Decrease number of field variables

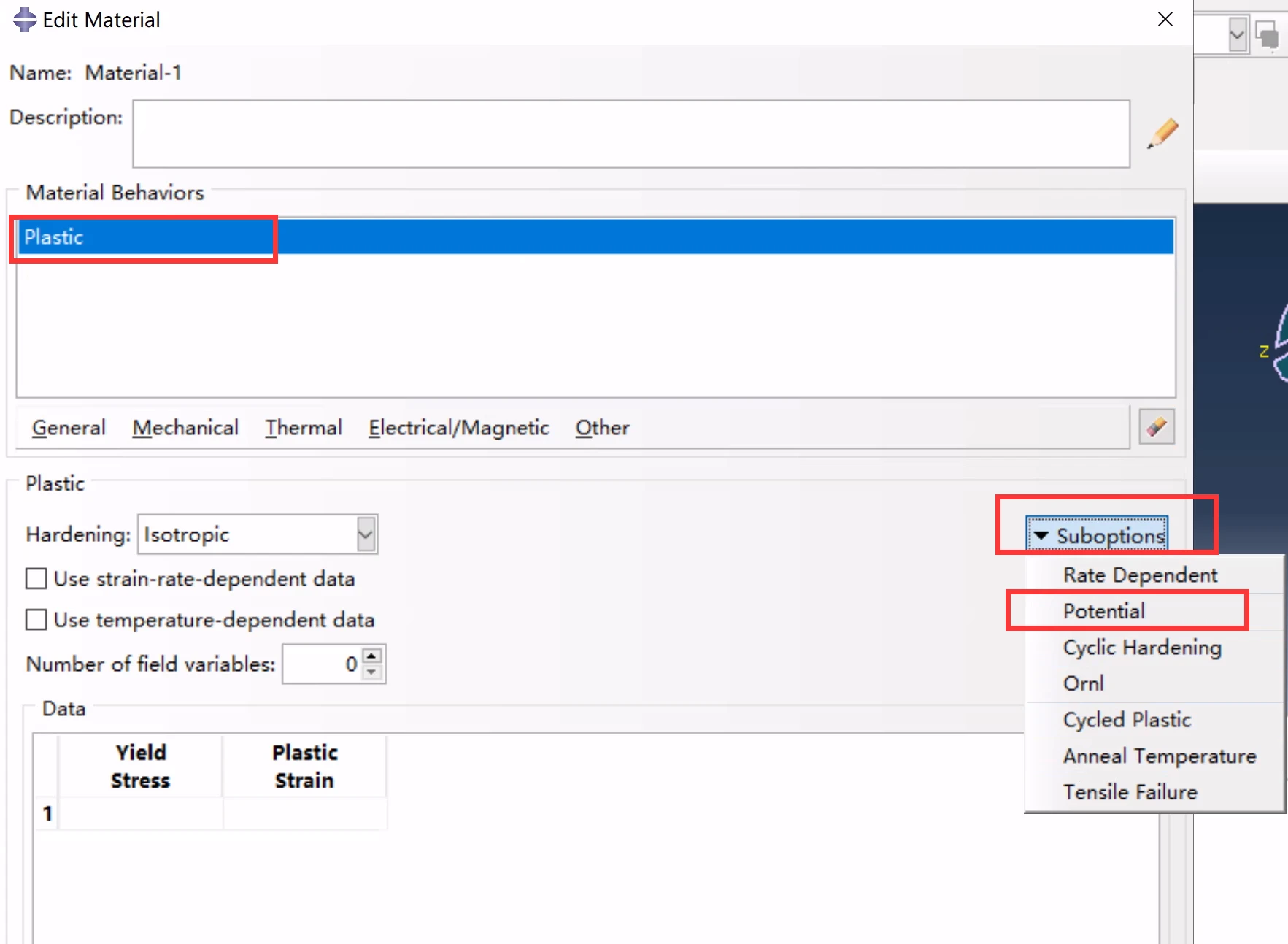372,672
